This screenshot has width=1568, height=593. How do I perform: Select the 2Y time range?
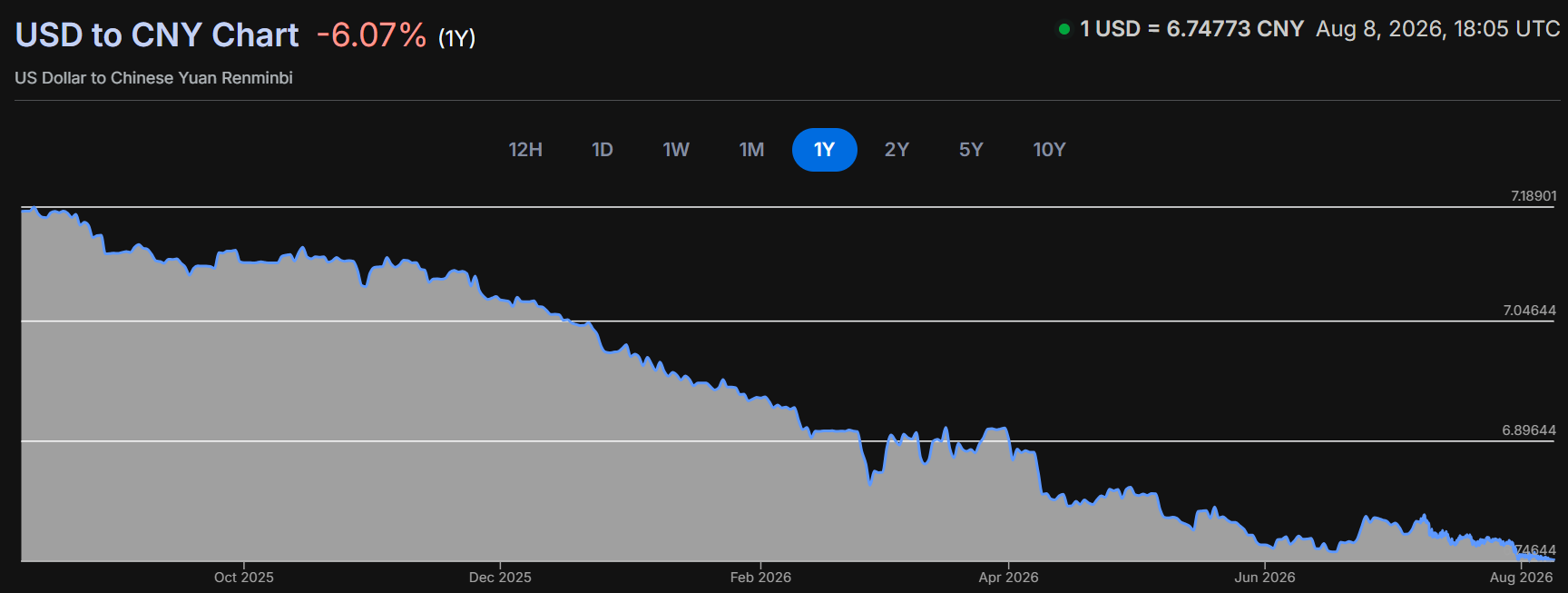pyautogui.click(x=897, y=150)
